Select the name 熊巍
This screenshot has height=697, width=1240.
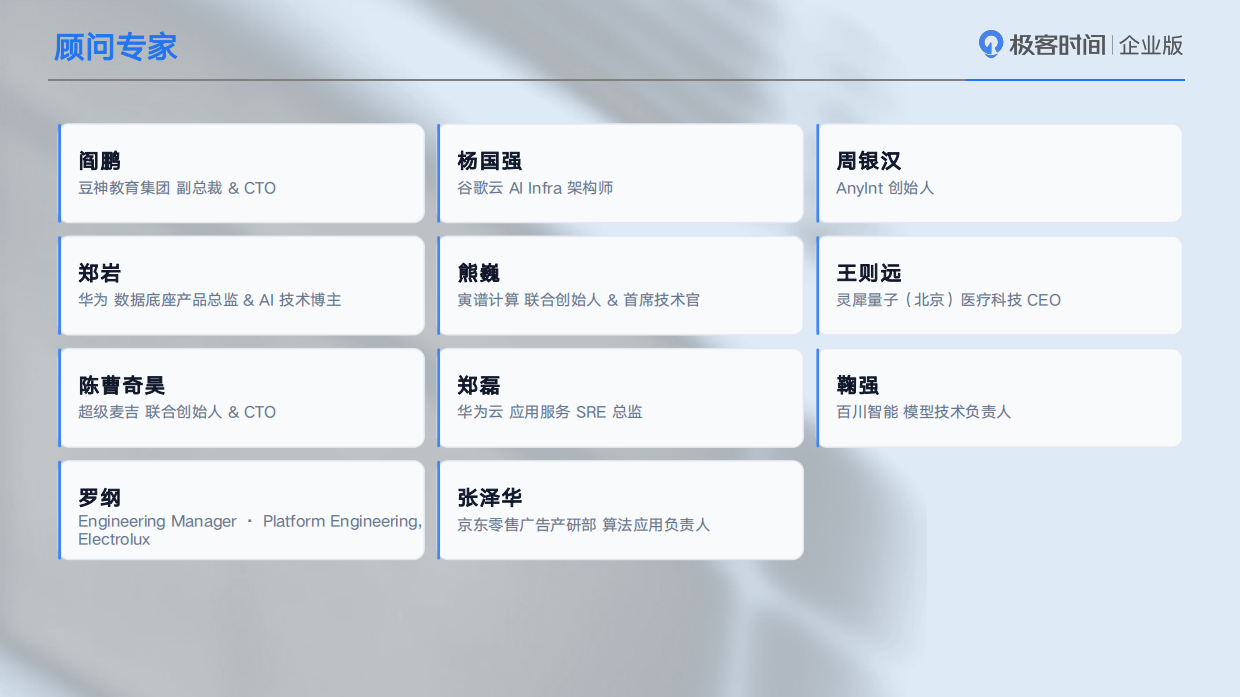click(x=479, y=273)
